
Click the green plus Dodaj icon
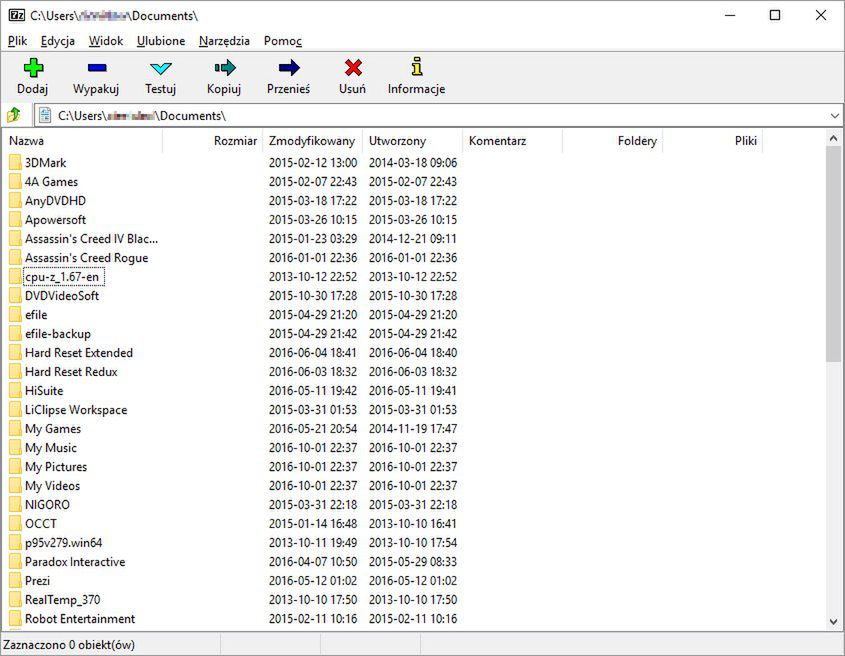click(33, 68)
